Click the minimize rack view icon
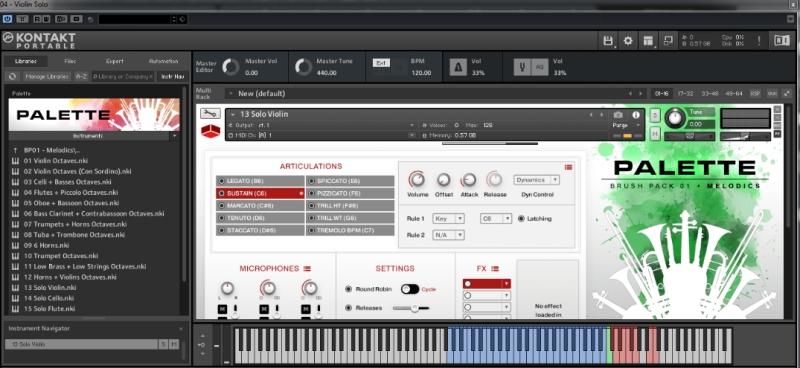This screenshot has height=368, width=800. point(667,41)
